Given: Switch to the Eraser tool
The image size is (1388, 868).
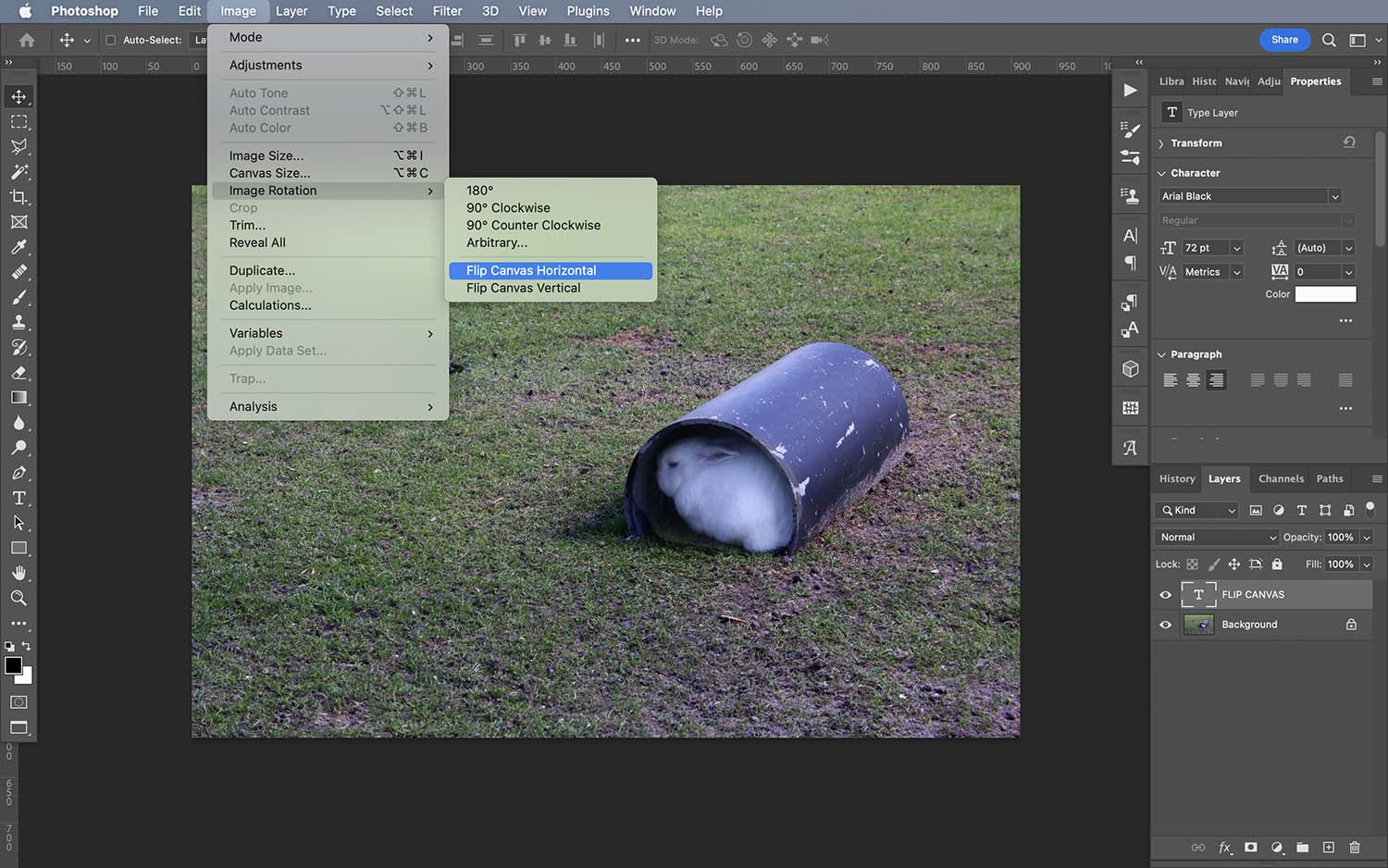Looking at the screenshot, I should click(19, 373).
